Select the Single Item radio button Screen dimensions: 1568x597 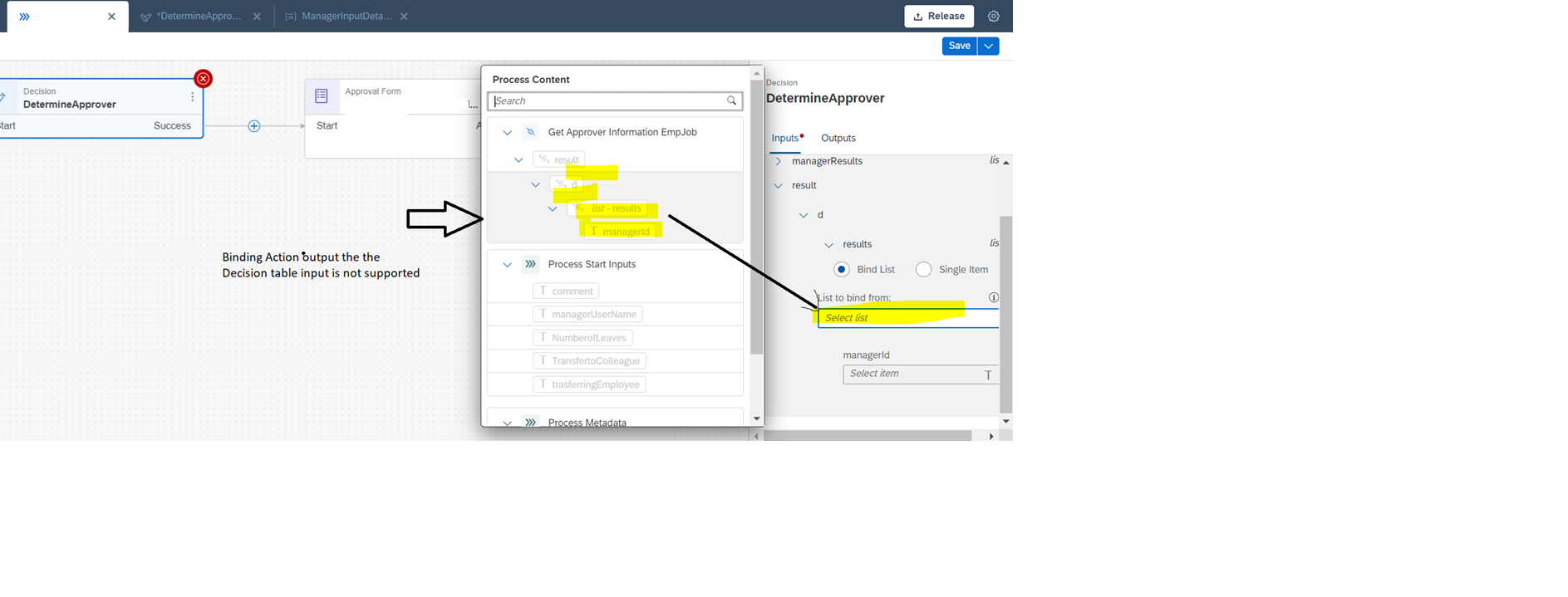coord(923,270)
